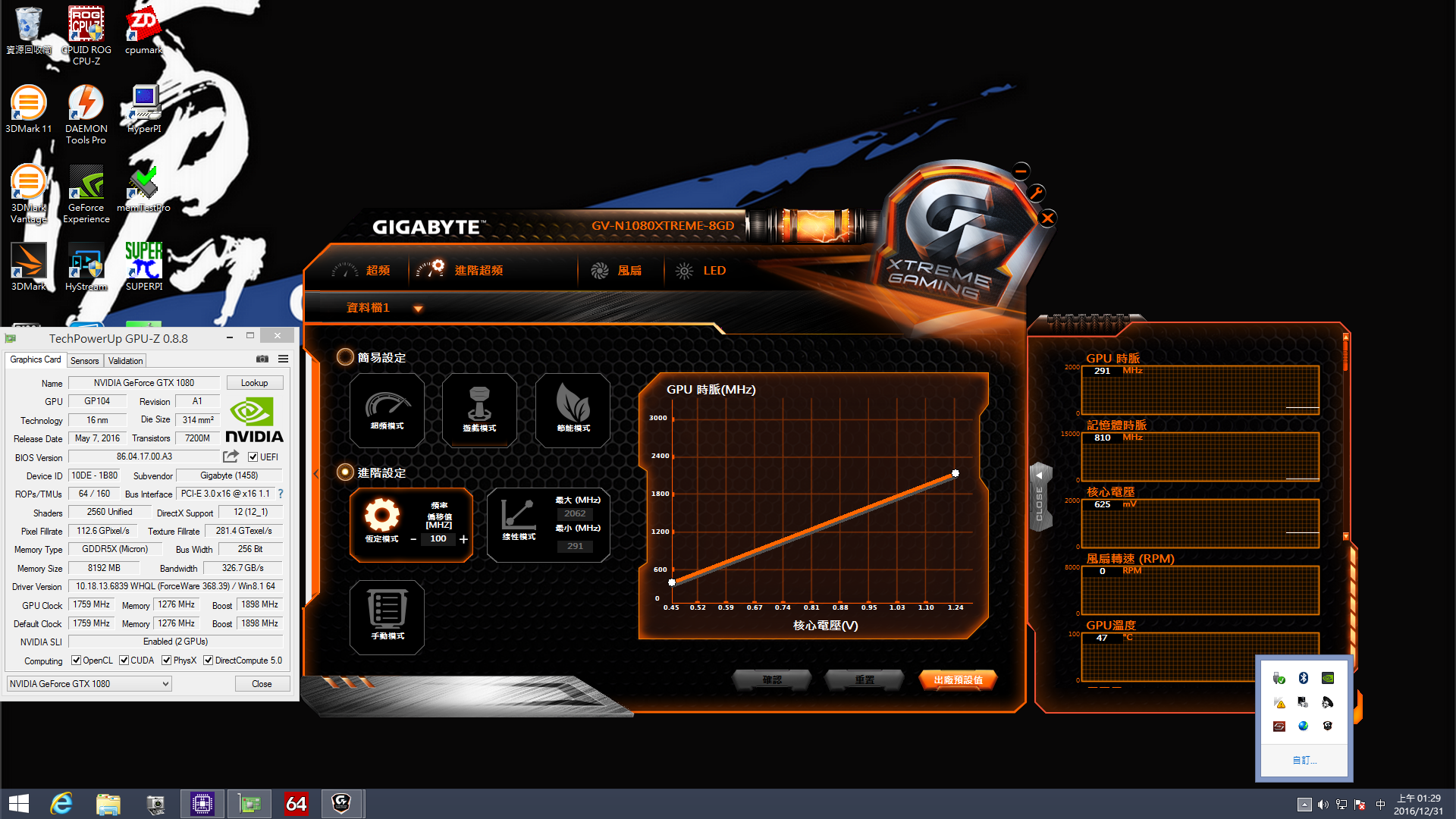
Task: Click the AIDA64 taskbar button
Action: point(296,804)
